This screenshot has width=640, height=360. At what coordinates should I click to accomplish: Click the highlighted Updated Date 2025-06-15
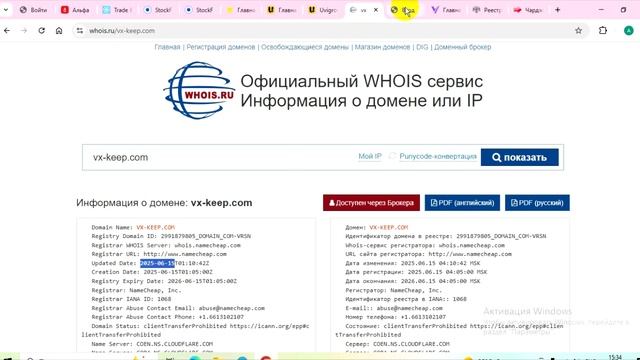point(157,263)
